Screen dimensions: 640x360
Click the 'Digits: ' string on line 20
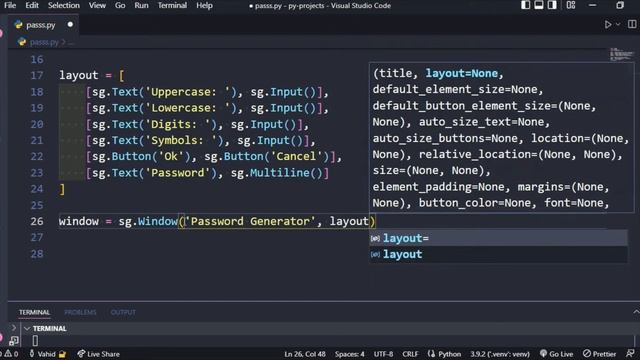point(178,124)
